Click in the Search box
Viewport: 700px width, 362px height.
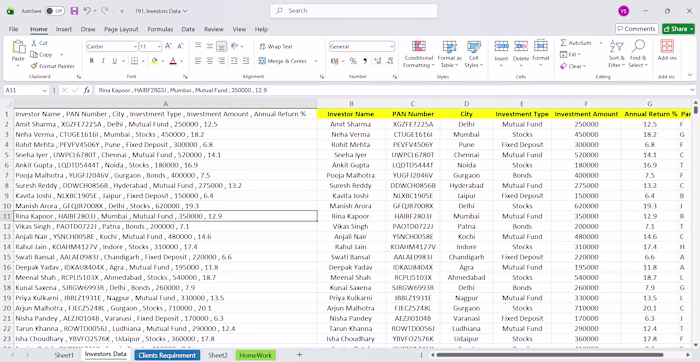coord(354,11)
